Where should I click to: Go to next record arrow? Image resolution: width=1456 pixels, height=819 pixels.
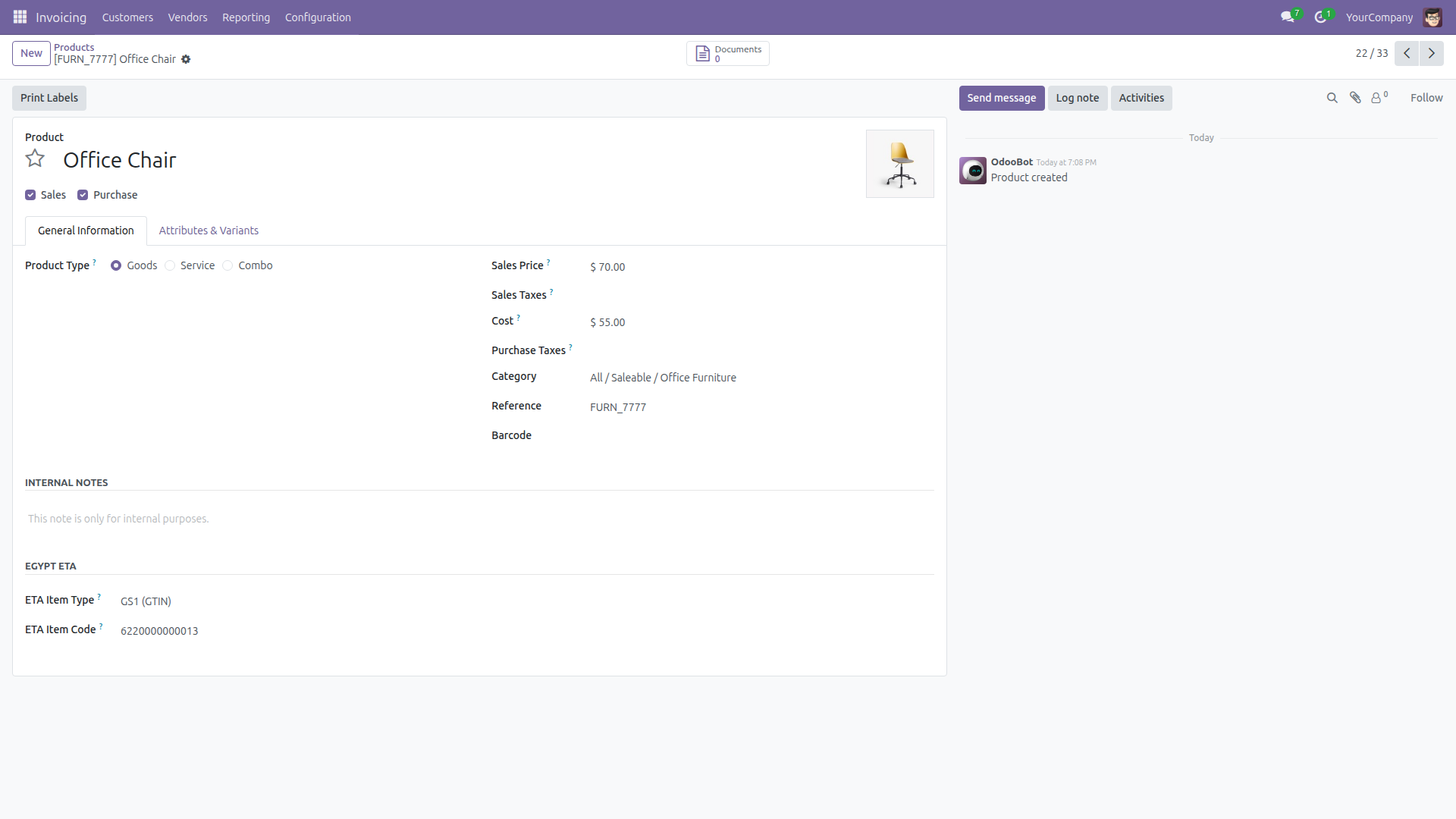[x=1432, y=53]
